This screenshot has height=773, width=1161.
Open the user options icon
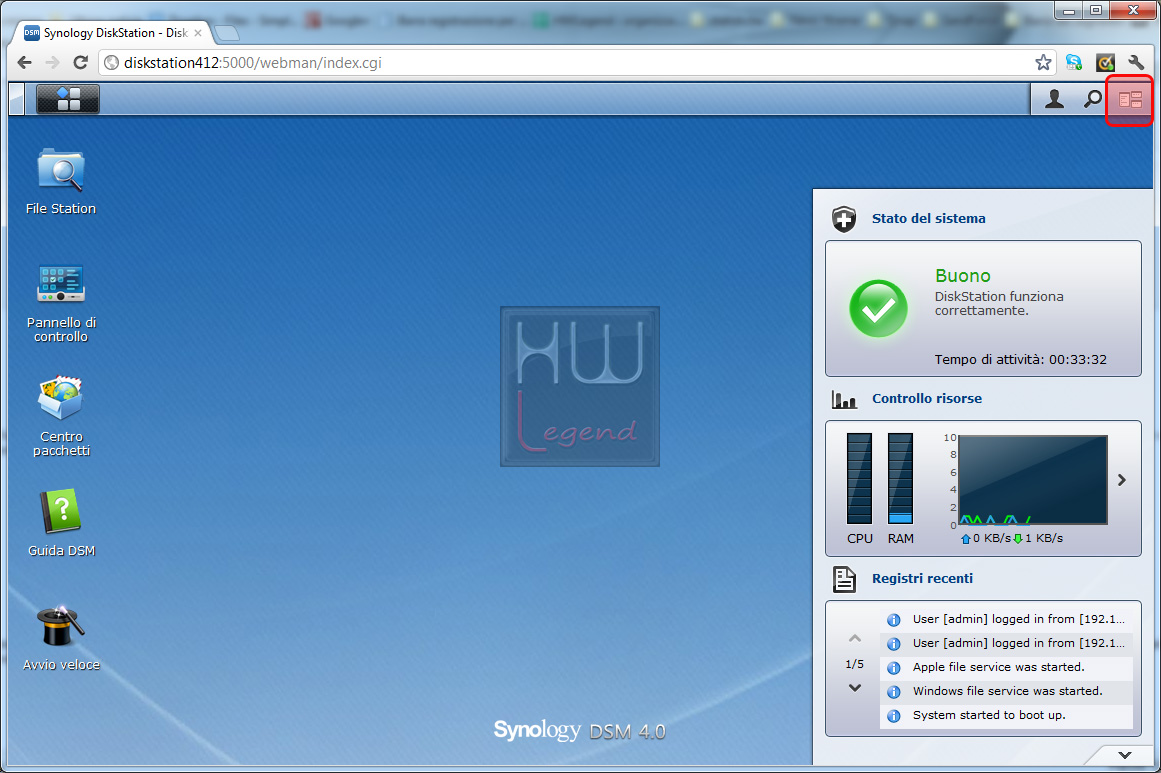coord(1054,98)
